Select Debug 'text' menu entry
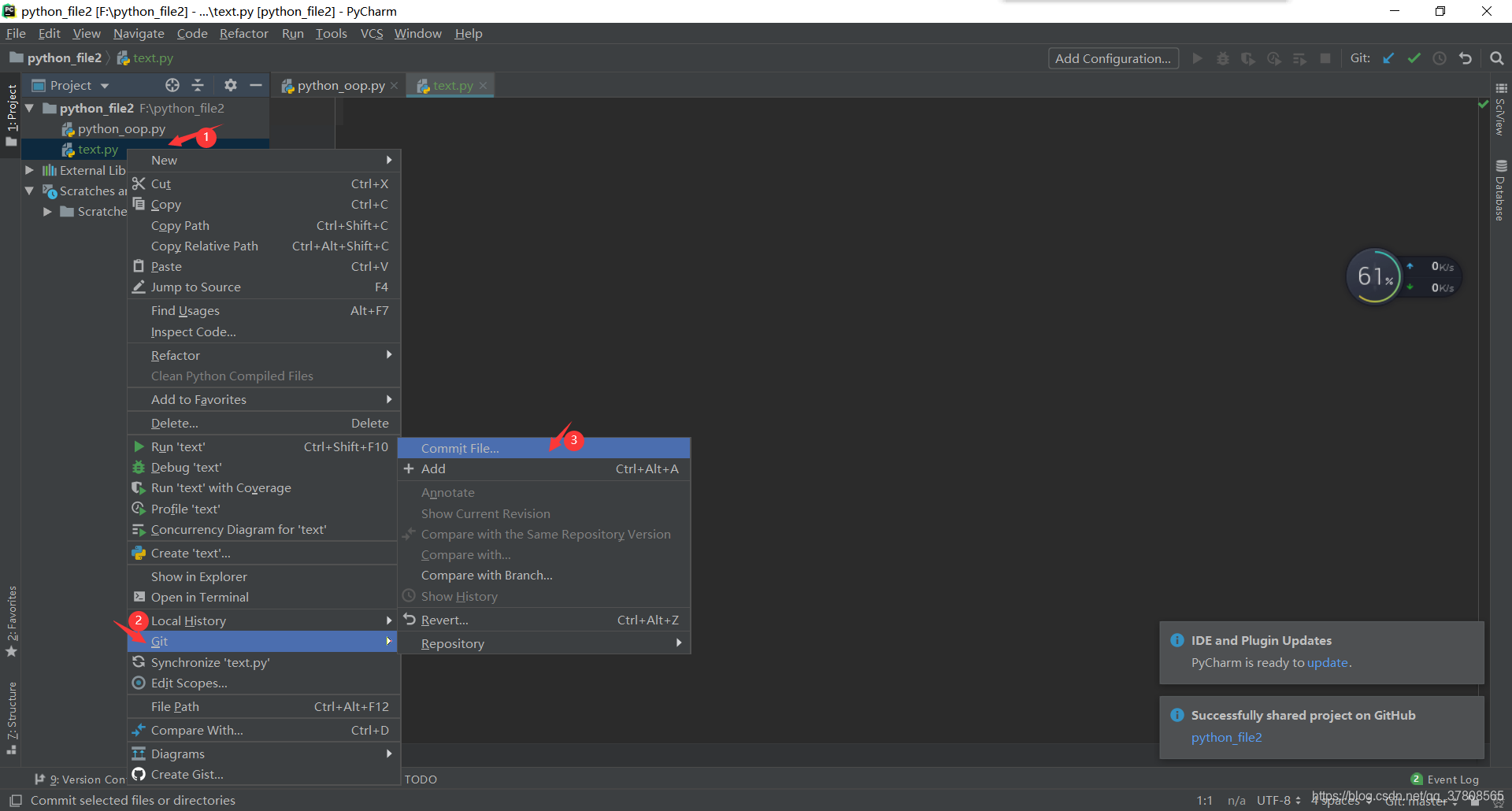This screenshot has height=811, width=1512. (264, 467)
